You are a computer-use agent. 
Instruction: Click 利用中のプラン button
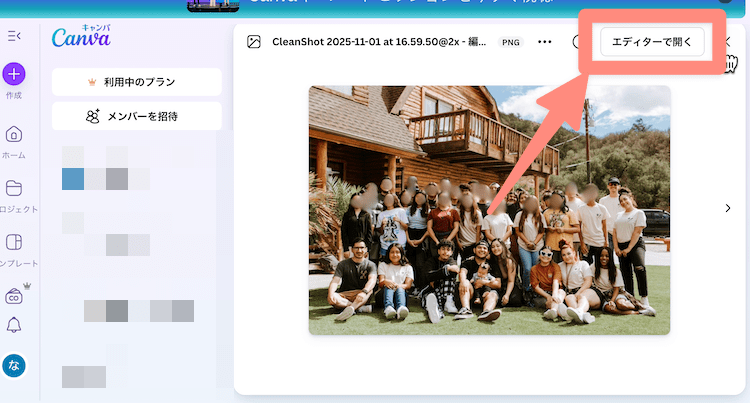point(137,82)
